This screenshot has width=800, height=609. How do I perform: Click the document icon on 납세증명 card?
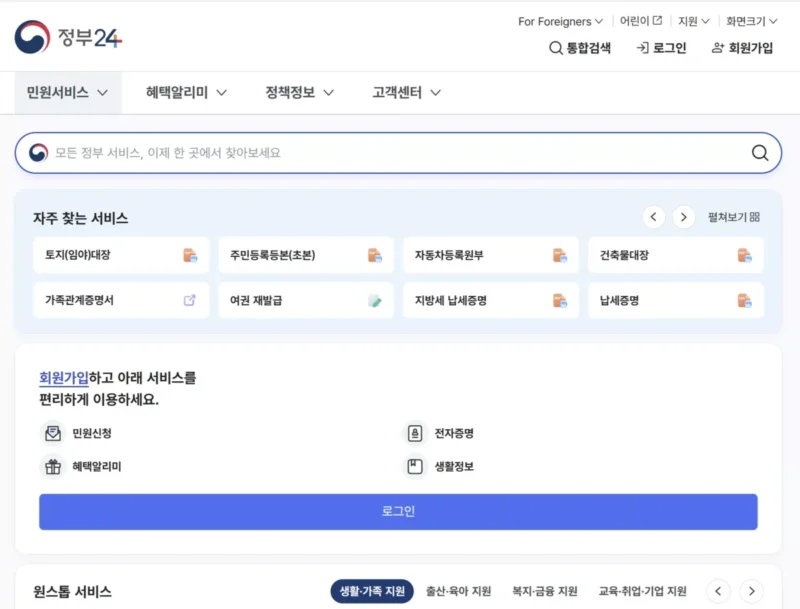click(744, 299)
